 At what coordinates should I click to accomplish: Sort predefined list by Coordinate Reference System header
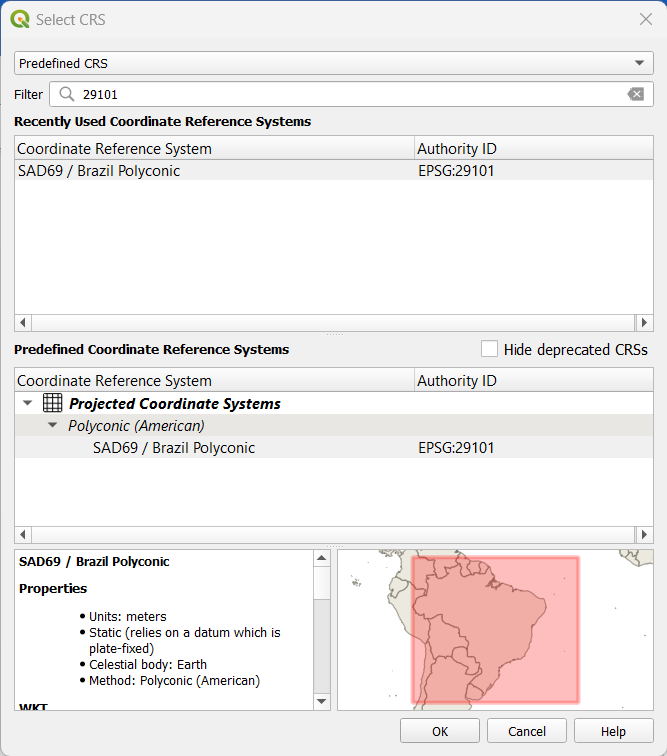coord(114,381)
